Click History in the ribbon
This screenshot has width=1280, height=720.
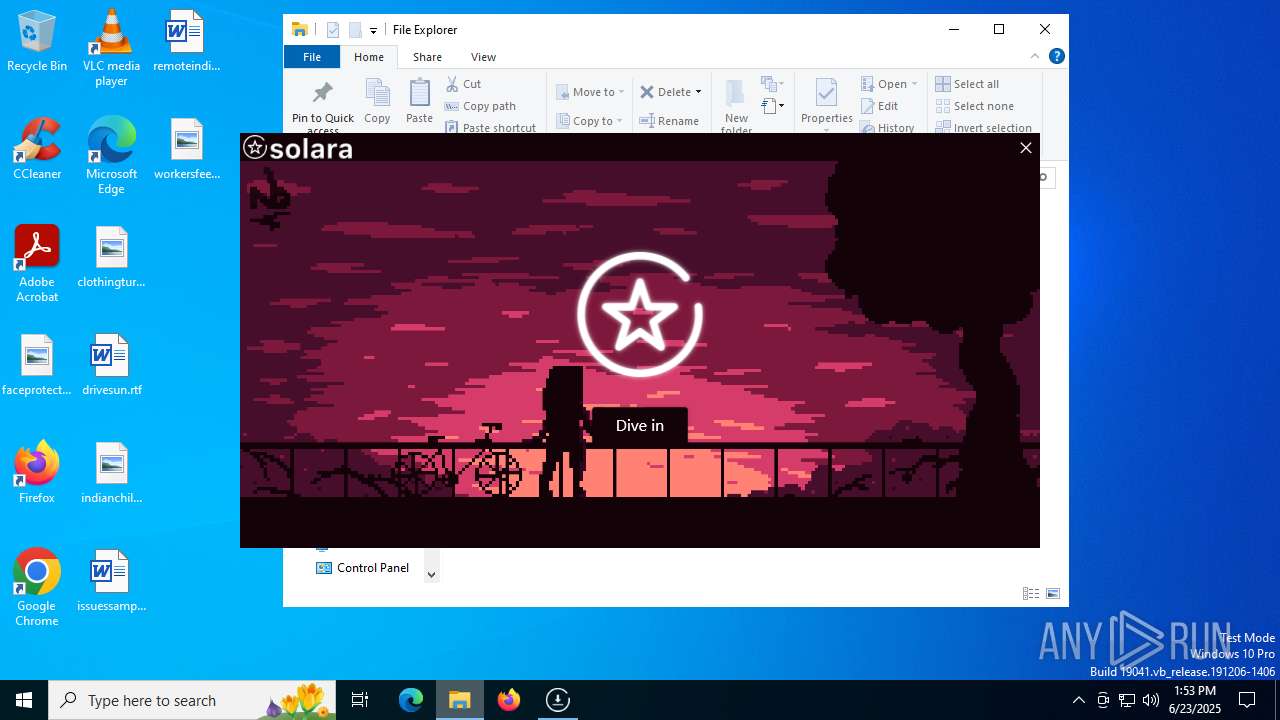tap(887, 128)
